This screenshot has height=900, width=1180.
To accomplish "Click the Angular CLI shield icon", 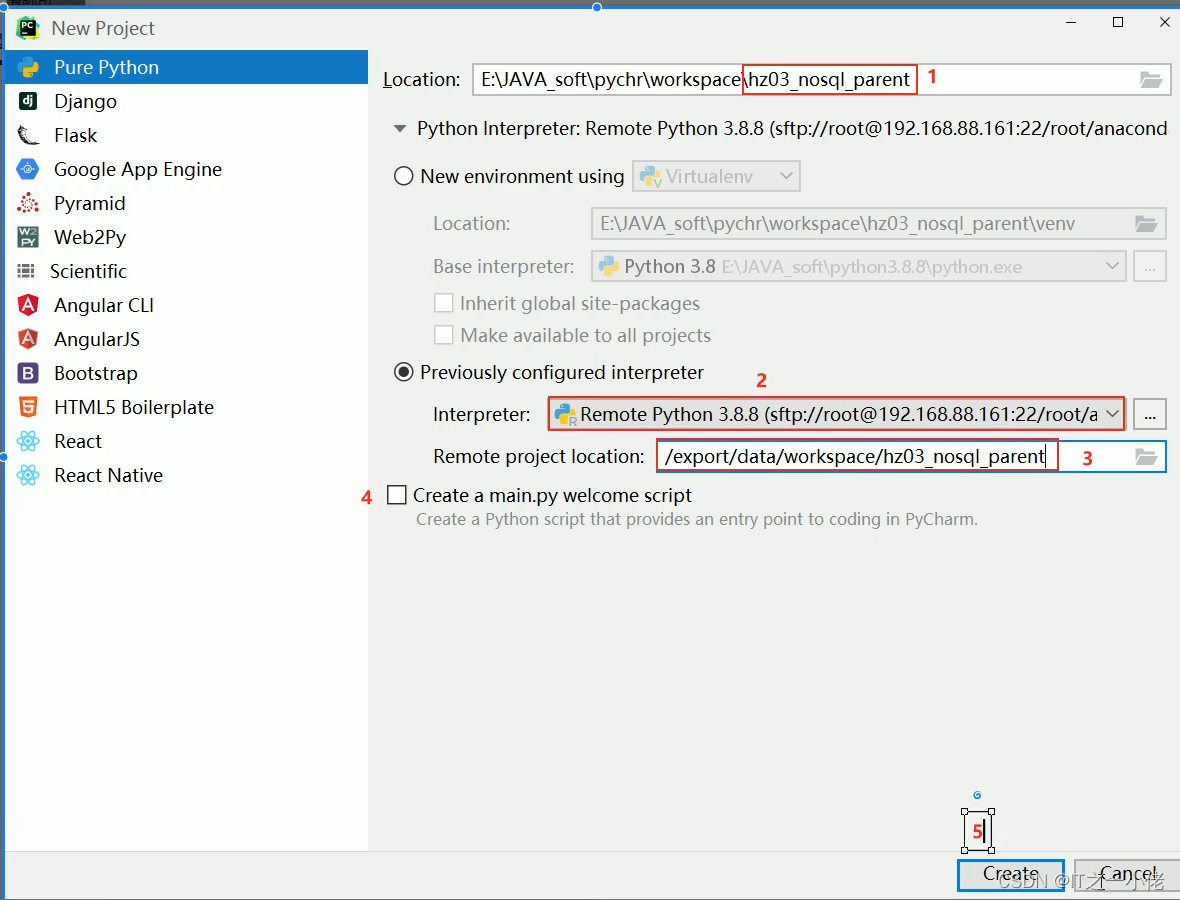I will [x=28, y=305].
